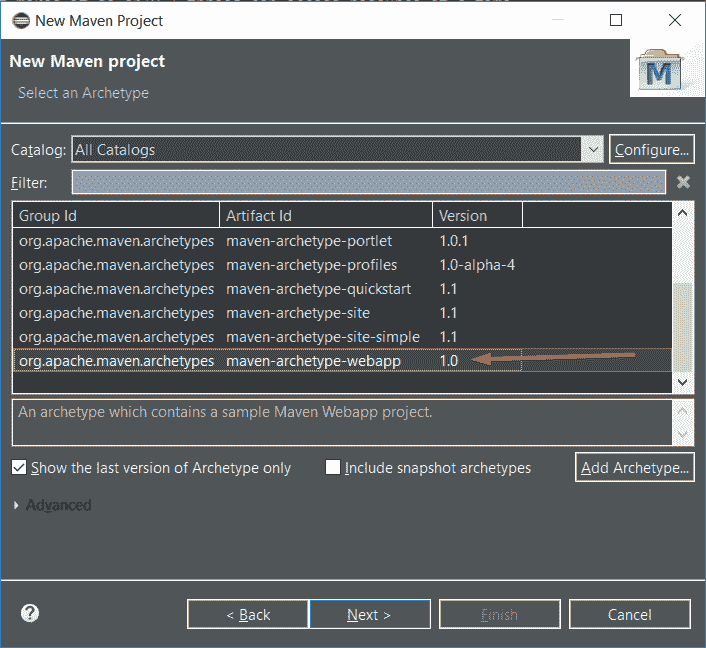706x648 pixels.
Task: Go to the previous page with Back
Action: pyautogui.click(x=248, y=614)
